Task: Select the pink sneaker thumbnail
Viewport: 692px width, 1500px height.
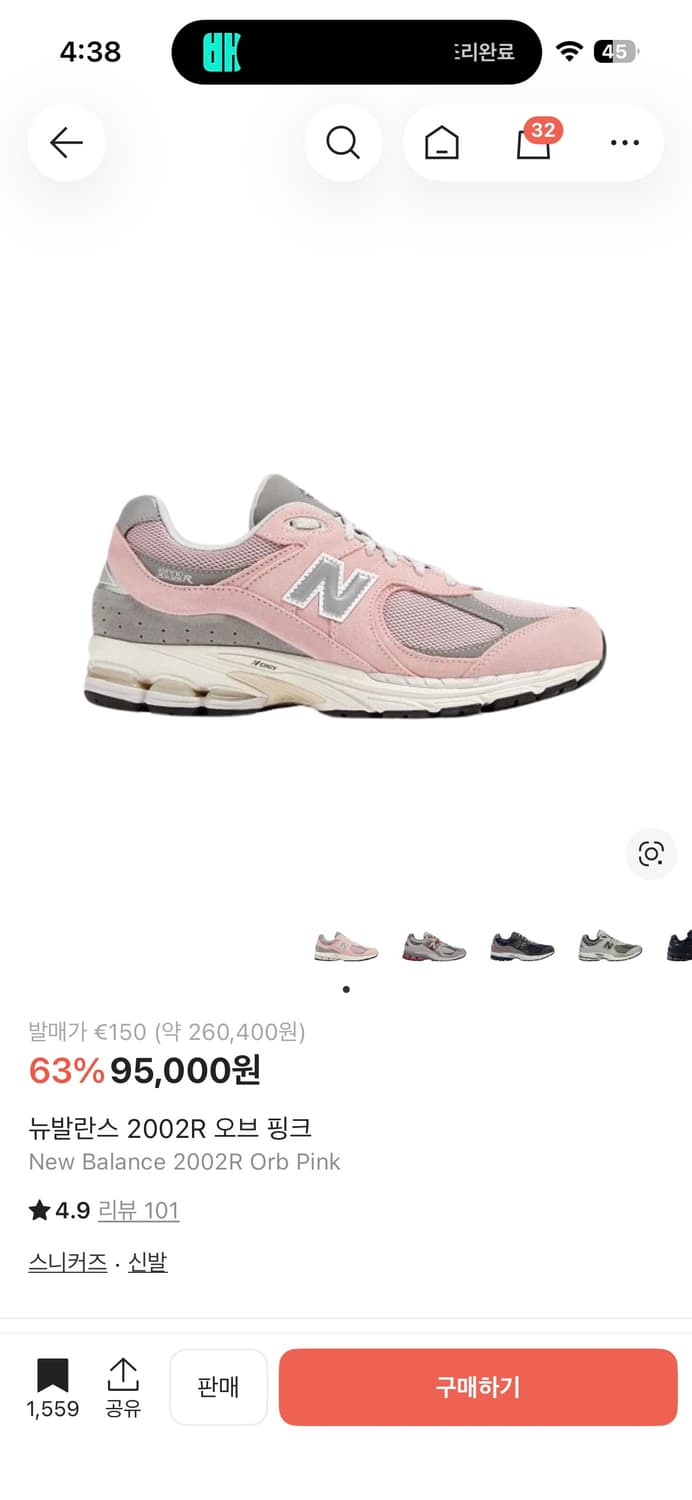Action: point(346,945)
